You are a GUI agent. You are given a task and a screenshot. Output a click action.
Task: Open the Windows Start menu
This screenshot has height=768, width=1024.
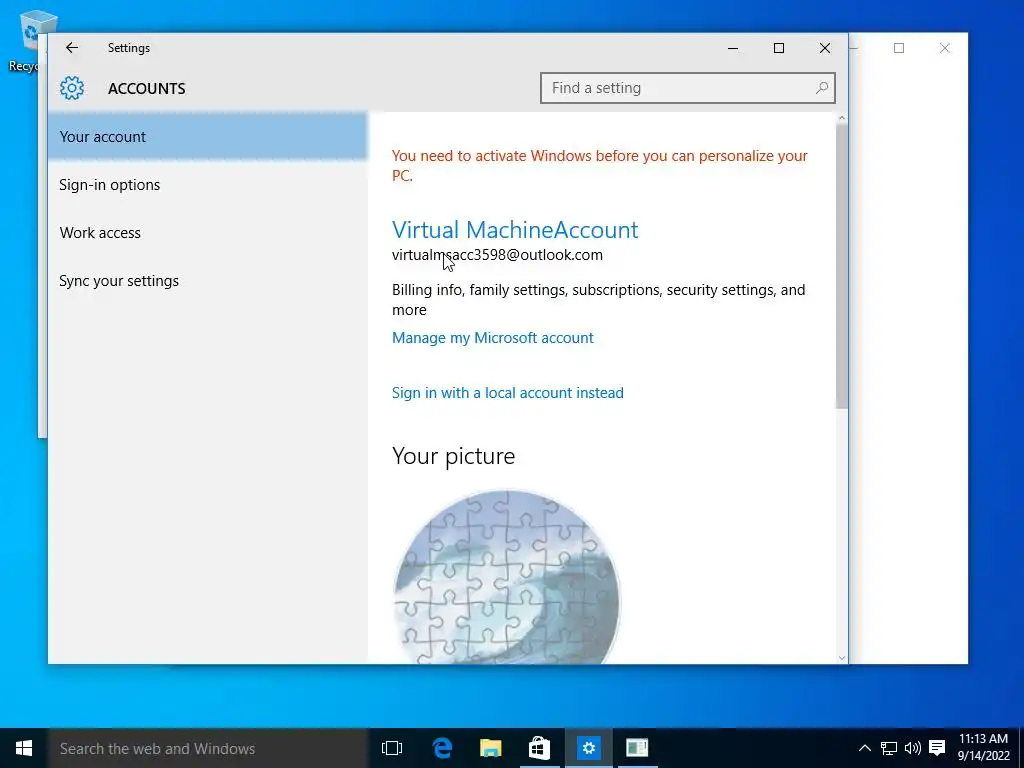(x=24, y=748)
